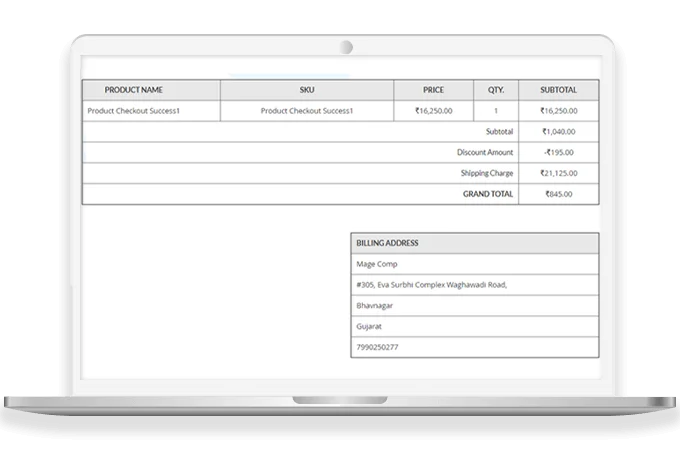The height and width of the screenshot is (450, 680).
Task: Click the quantity value 1
Action: pyautogui.click(x=496, y=111)
